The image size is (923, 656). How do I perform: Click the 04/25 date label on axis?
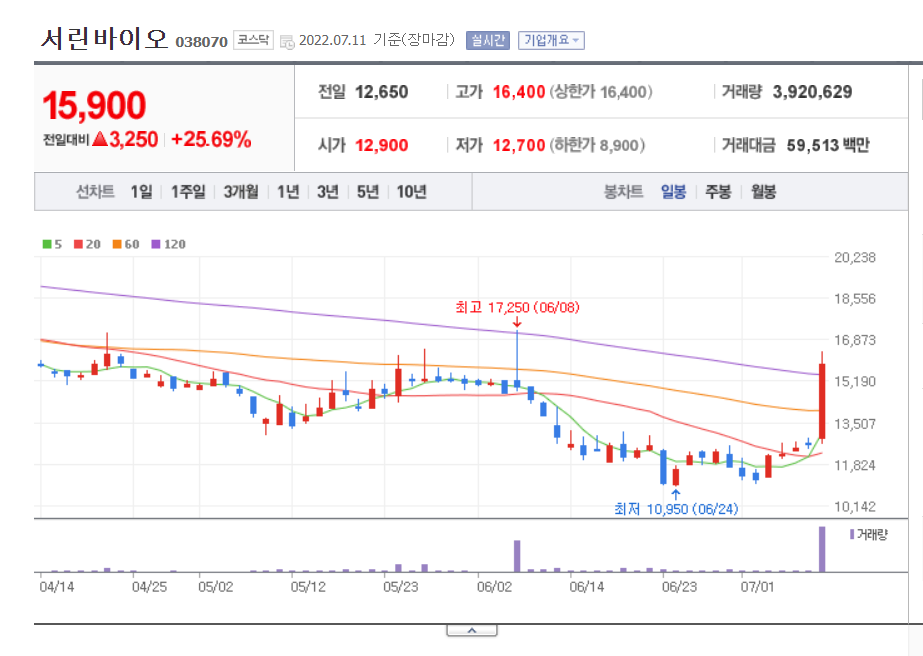pyautogui.click(x=150, y=587)
